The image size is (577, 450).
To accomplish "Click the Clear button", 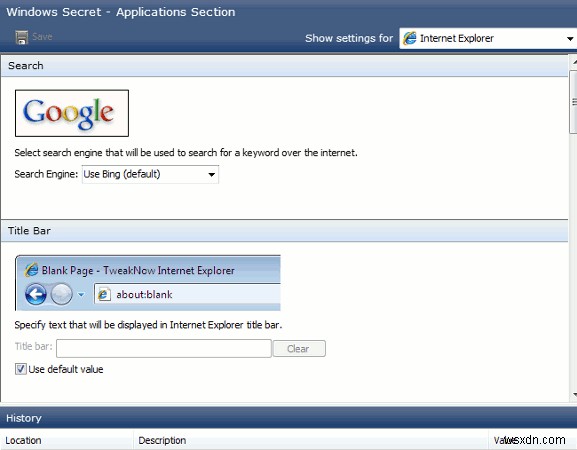I will pyautogui.click(x=298, y=348).
